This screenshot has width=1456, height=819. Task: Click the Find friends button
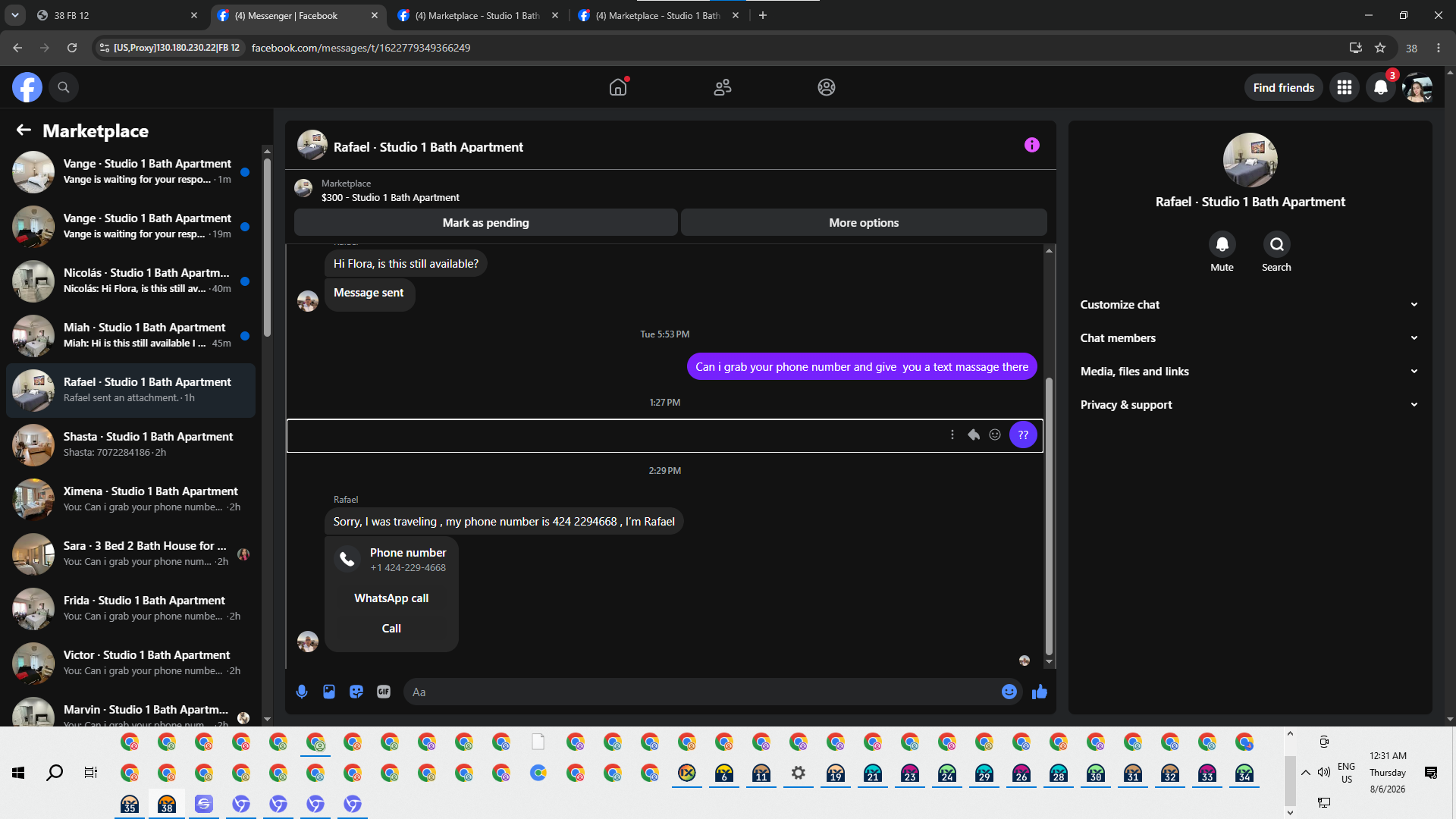coord(1284,88)
